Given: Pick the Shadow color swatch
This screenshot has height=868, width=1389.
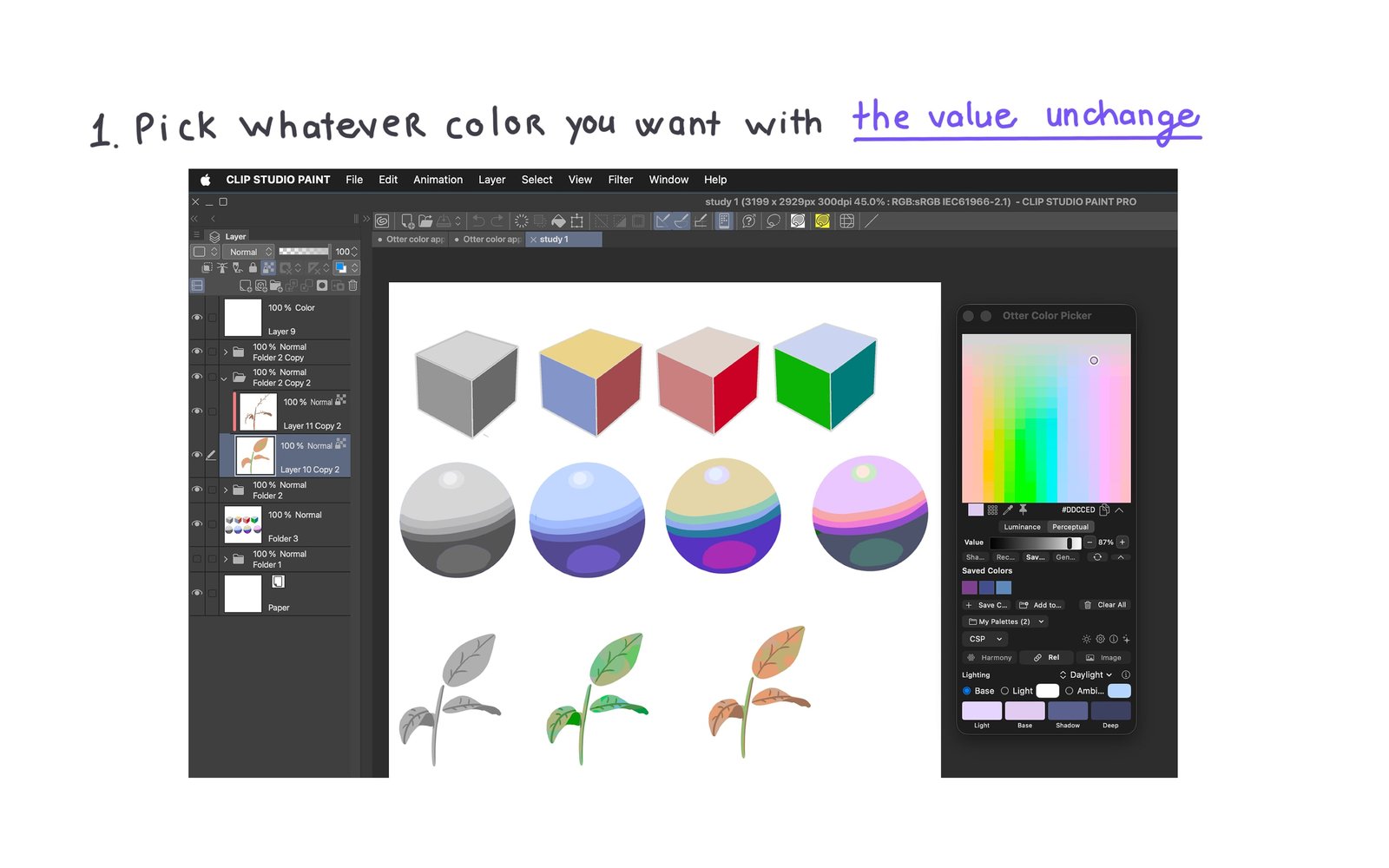Looking at the screenshot, I should tap(1068, 711).
